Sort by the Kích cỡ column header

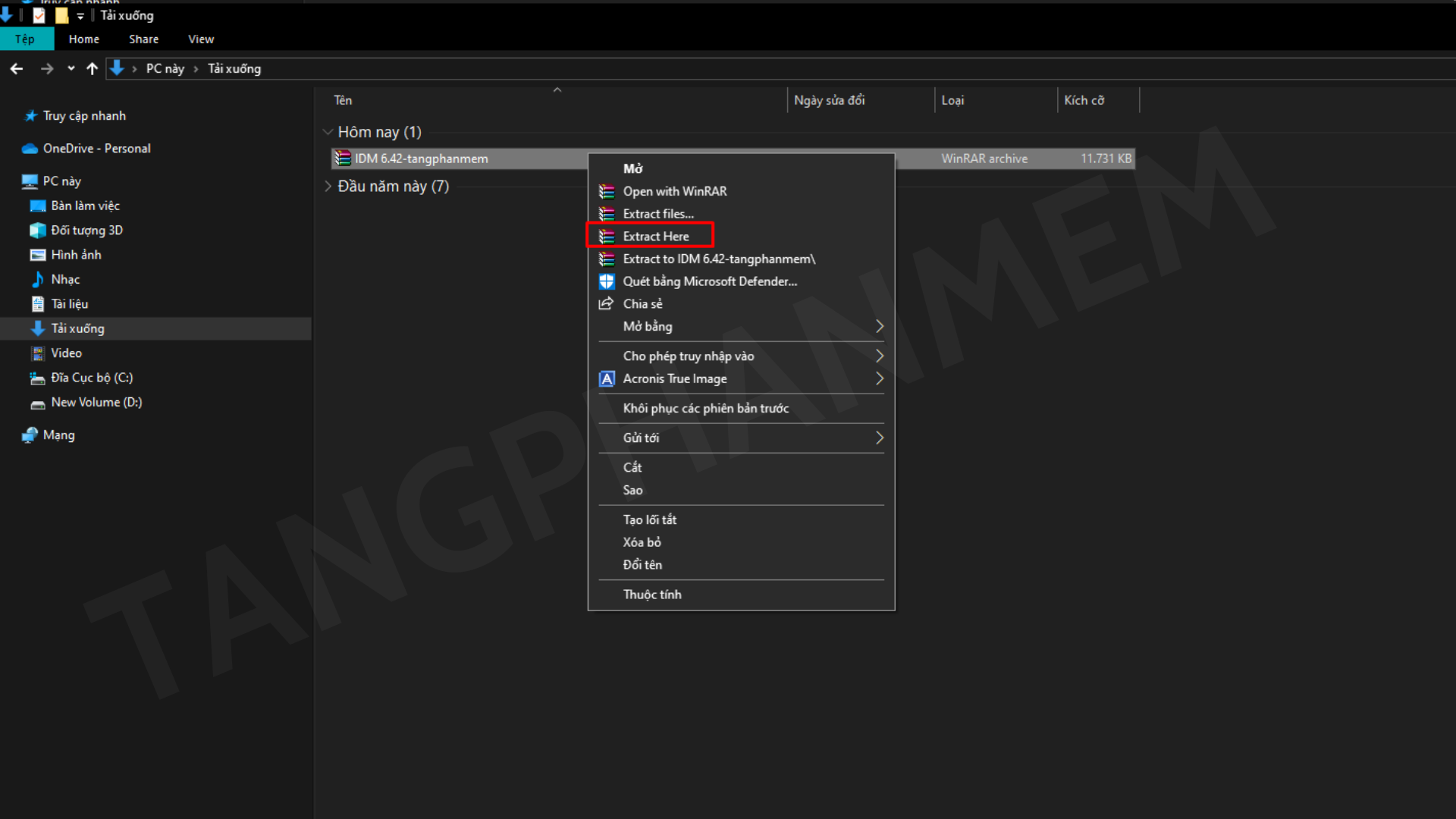pos(1084,100)
